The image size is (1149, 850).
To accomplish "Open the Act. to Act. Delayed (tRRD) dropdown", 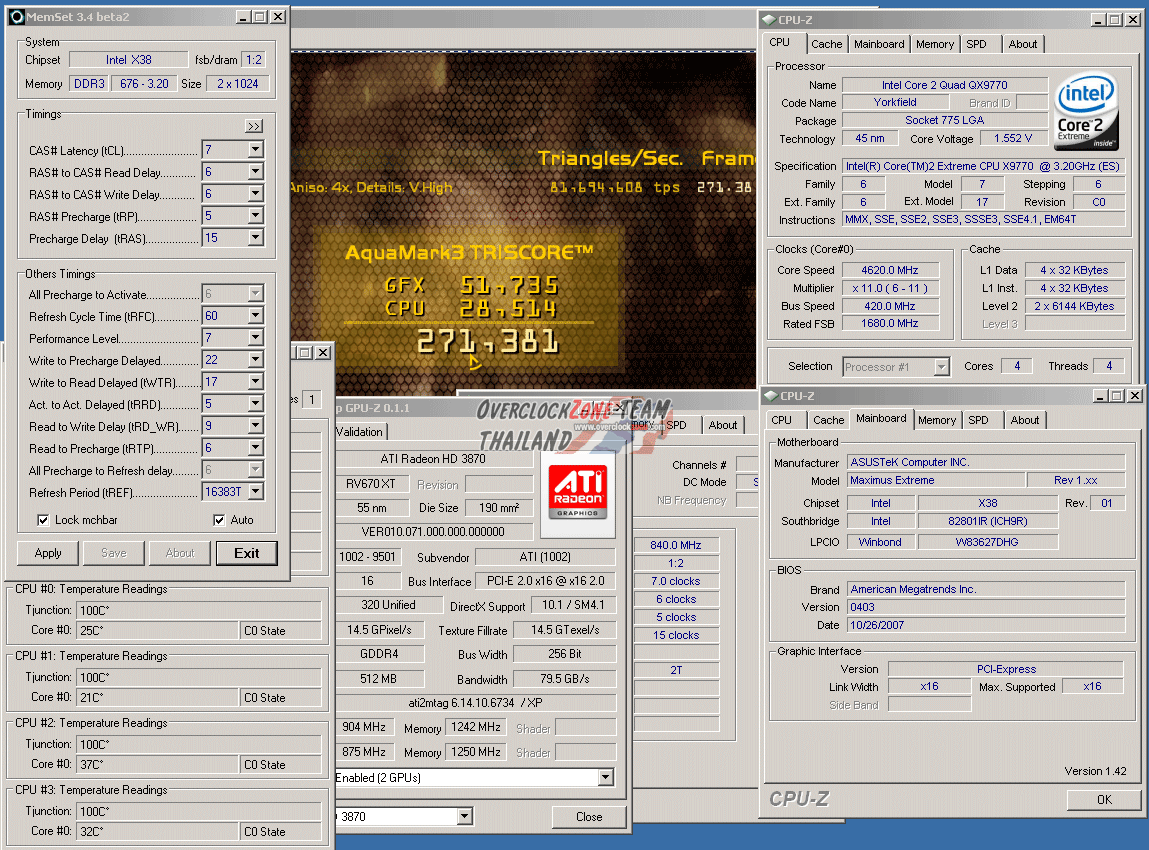I will point(255,404).
